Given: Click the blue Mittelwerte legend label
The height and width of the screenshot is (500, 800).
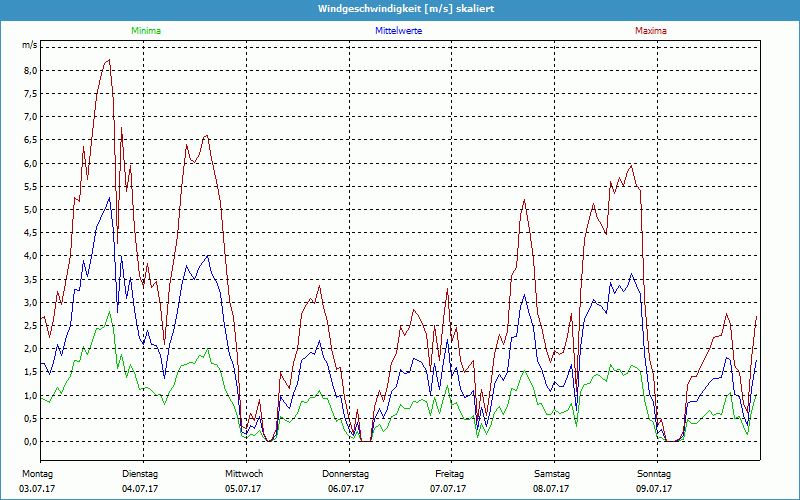Looking at the screenshot, I should (x=398, y=31).
